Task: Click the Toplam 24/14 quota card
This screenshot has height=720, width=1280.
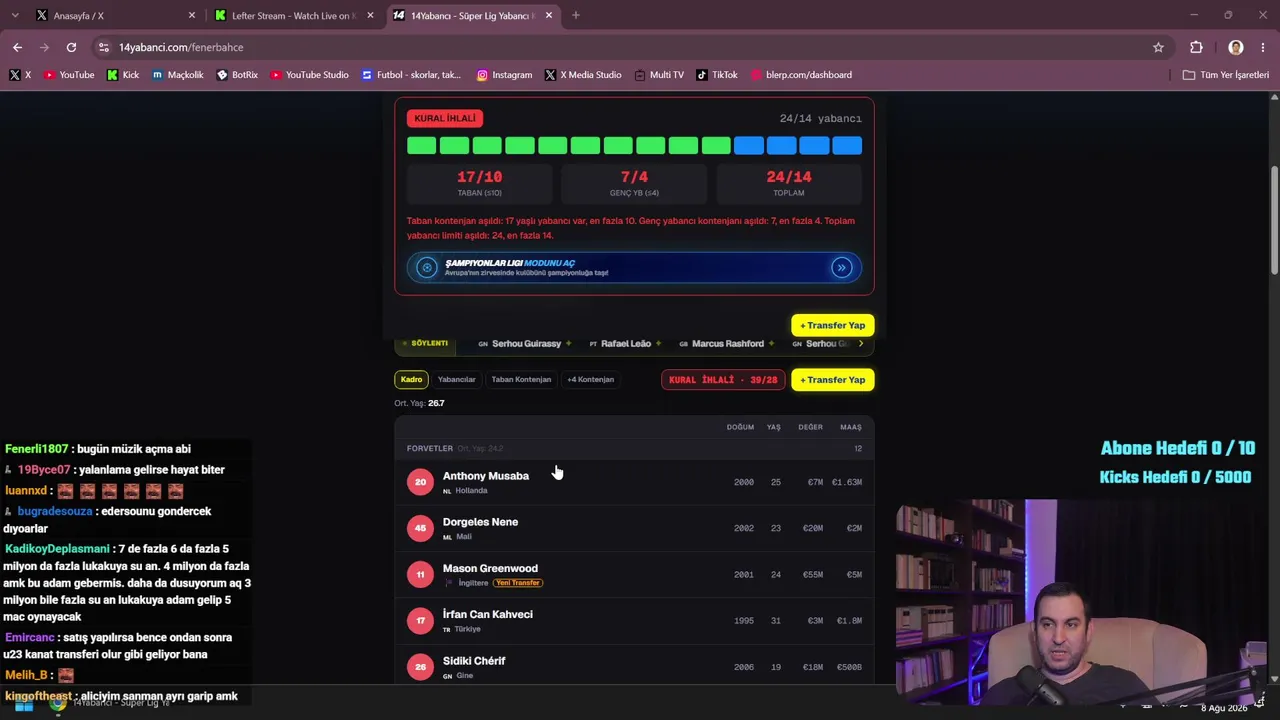Action: [789, 183]
